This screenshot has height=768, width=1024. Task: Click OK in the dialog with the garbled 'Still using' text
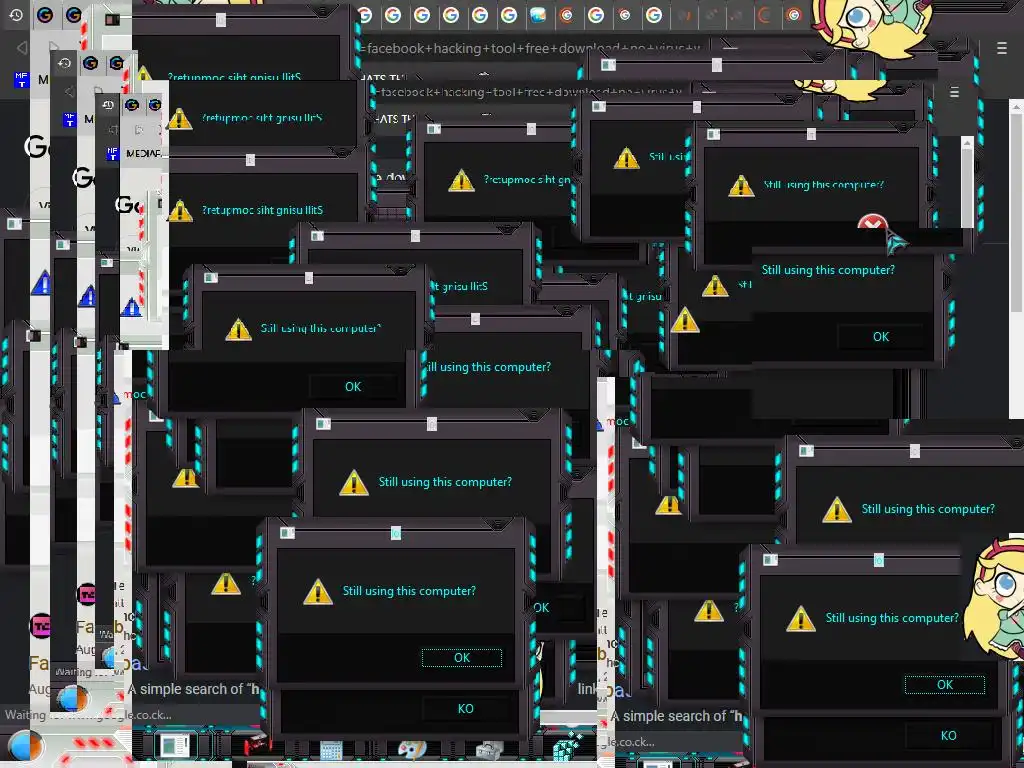click(x=353, y=387)
